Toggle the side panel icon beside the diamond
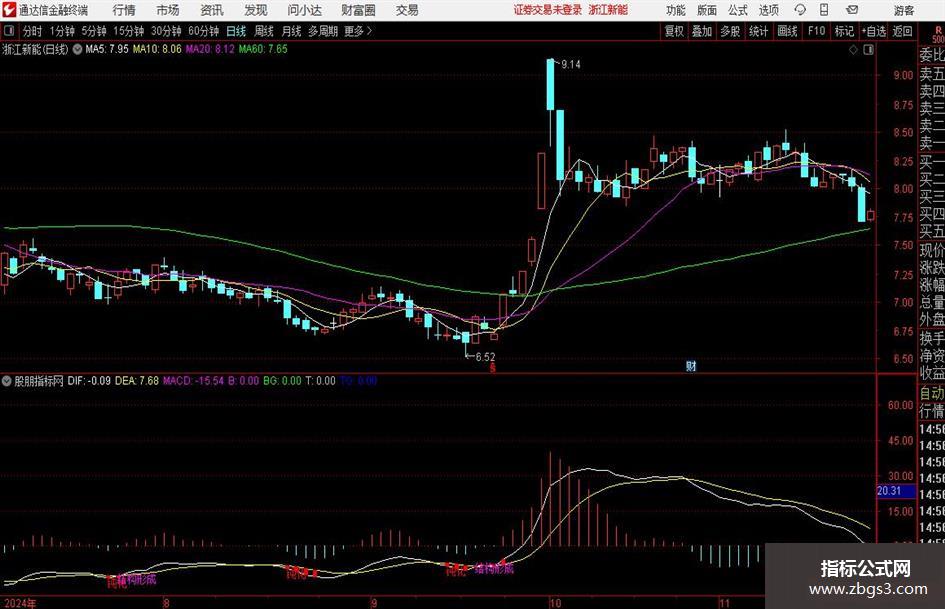Image resolution: width=945 pixels, height=609 pixels. pos(868,50)
